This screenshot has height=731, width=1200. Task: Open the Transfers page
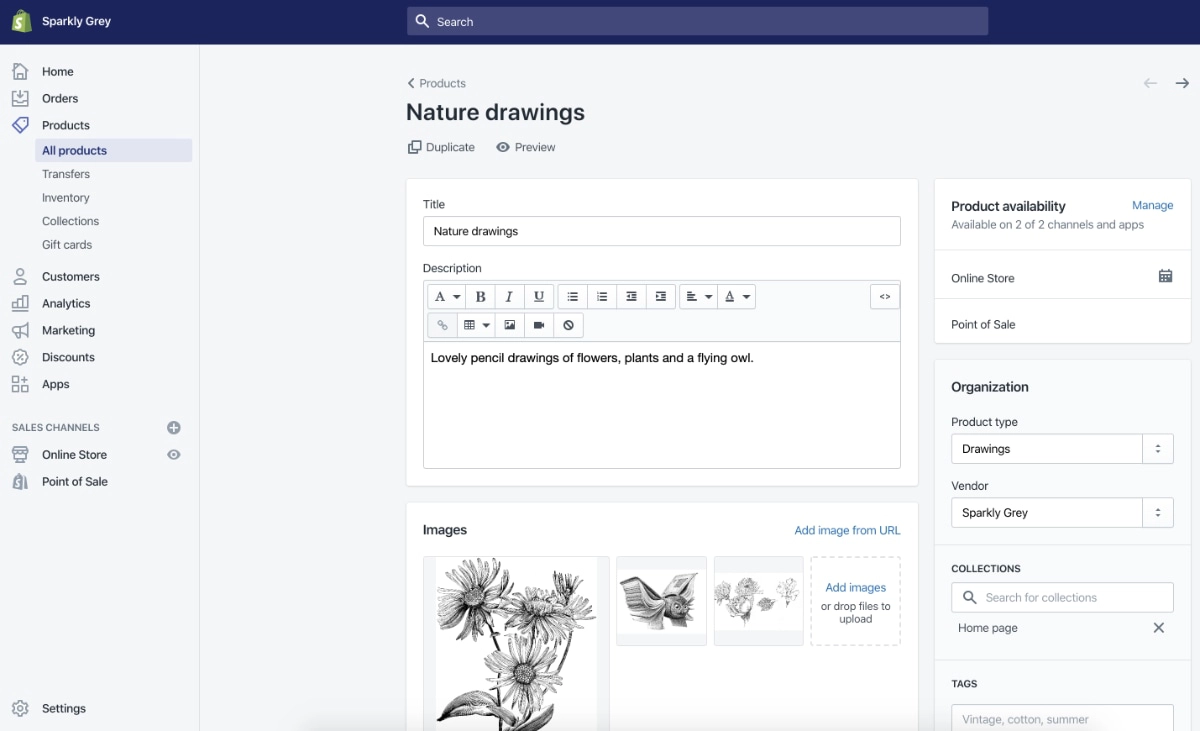pos(66,174)
